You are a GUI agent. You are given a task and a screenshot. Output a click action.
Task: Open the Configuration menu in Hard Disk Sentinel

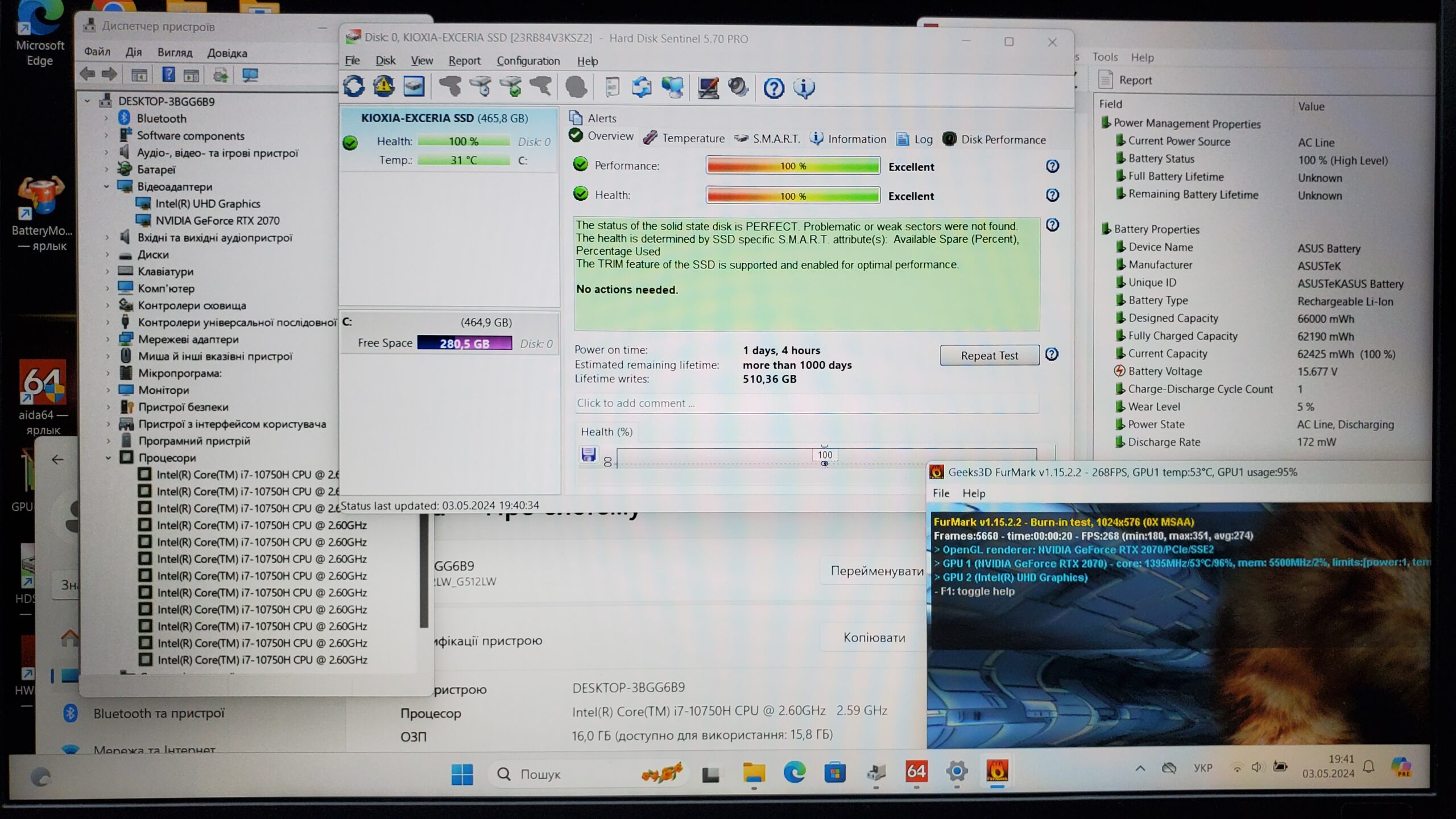(528, 61)
